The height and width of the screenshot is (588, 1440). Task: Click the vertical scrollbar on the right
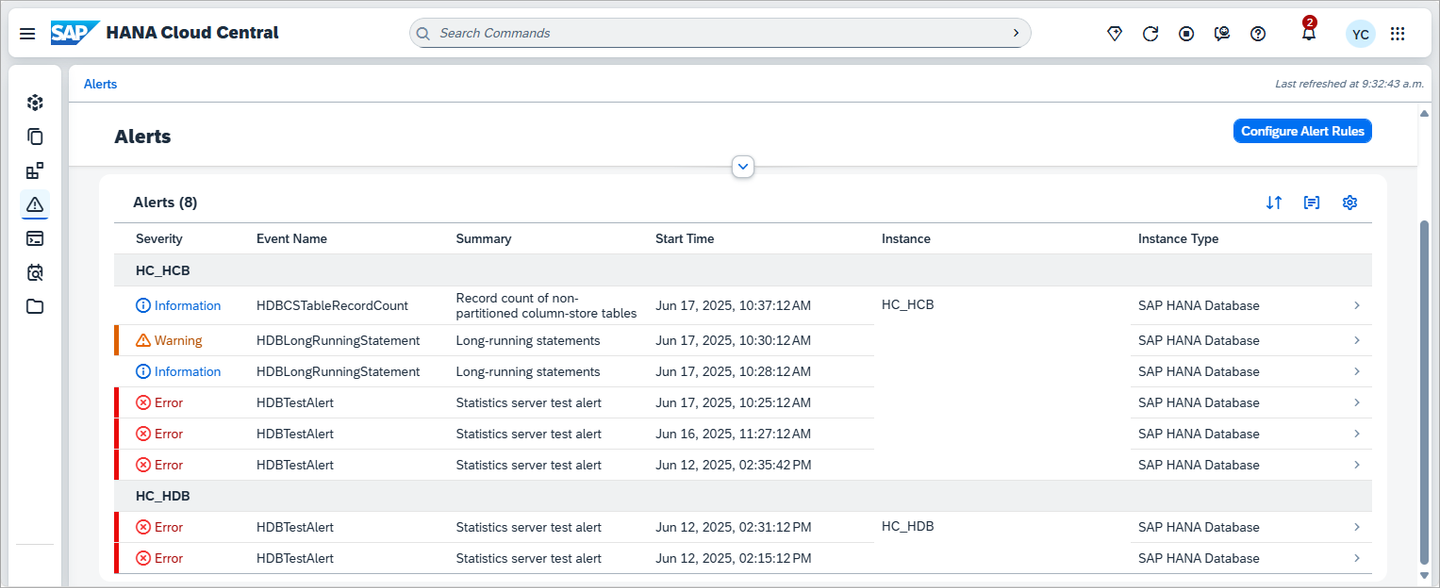(x=1424, y=390)
